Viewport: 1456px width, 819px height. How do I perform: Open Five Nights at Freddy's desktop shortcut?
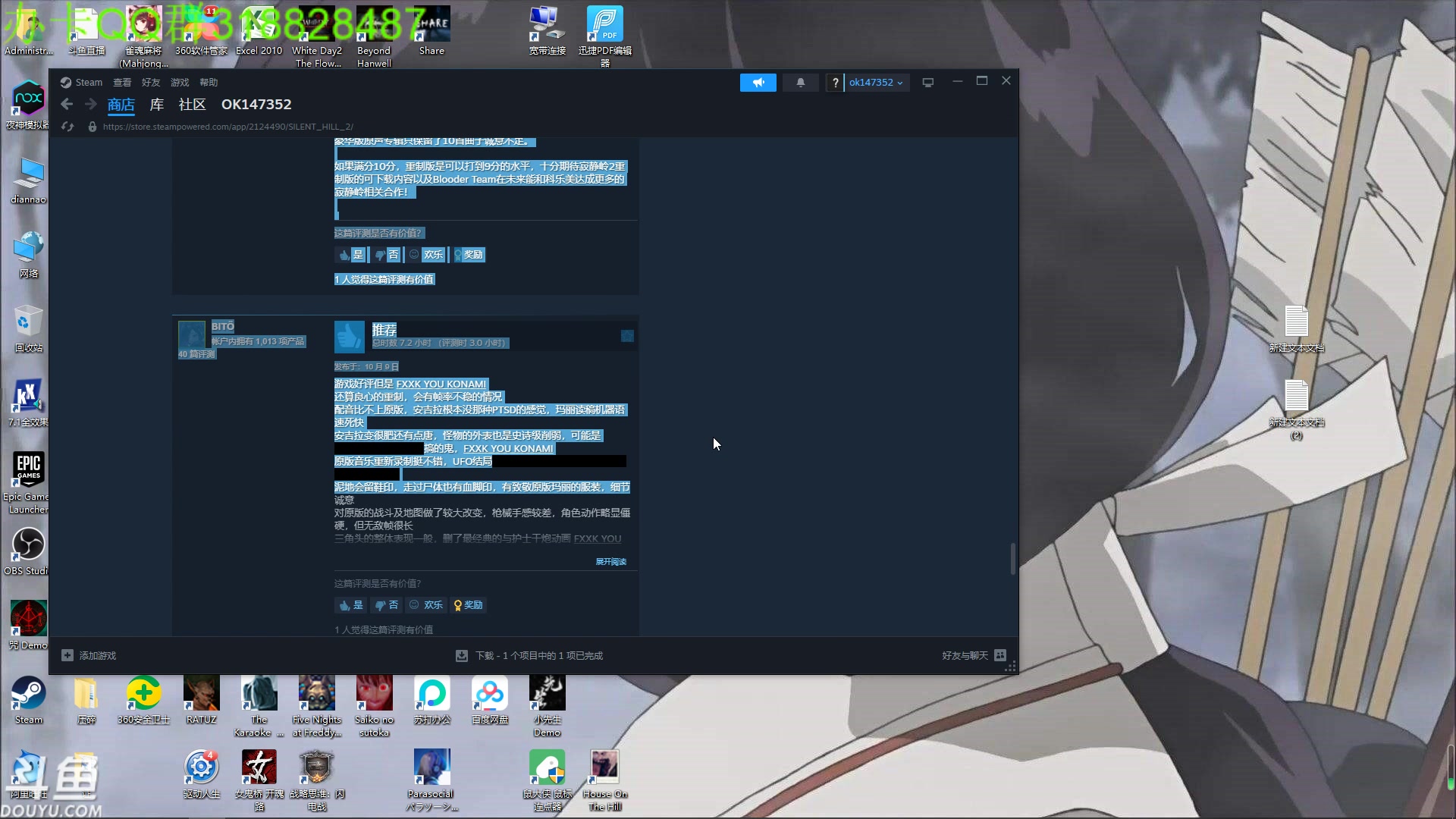[317, 707]
